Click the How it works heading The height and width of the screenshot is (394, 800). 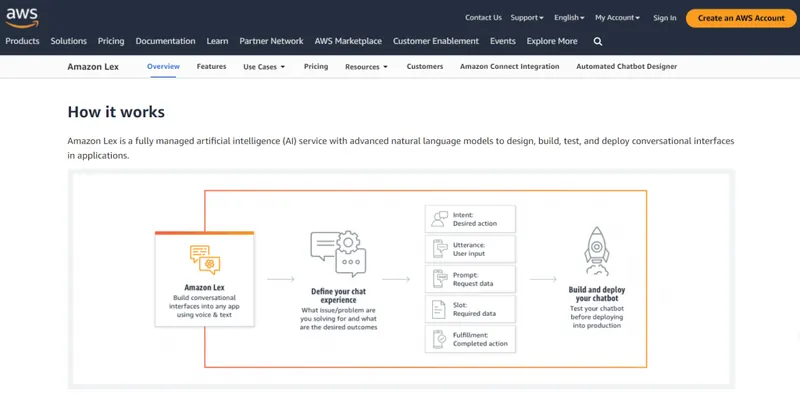(116, 112)
